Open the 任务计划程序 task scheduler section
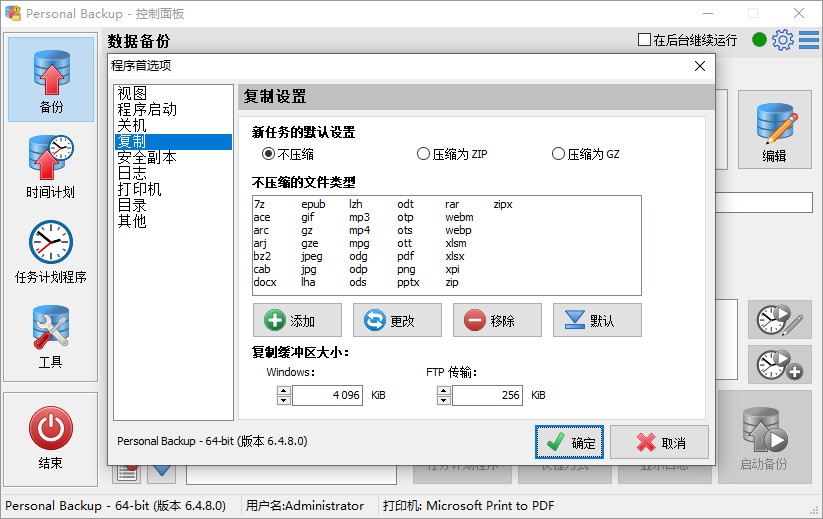The width and height of the screenshot is (823, 519). pos(51,252)
